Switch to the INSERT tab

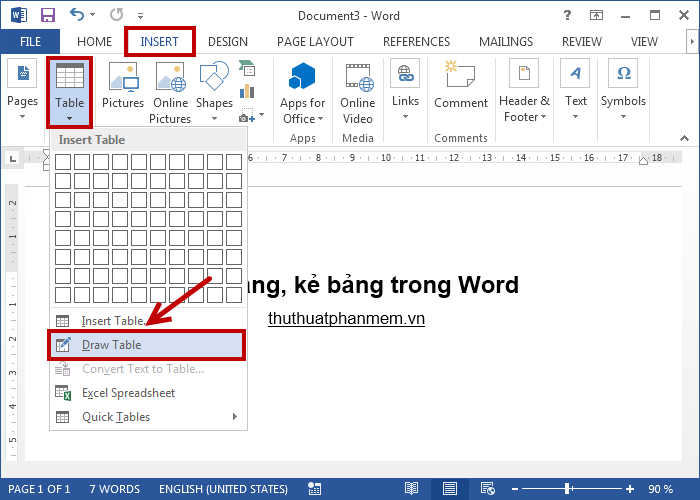pyautogui.click(x=159, y=42)
